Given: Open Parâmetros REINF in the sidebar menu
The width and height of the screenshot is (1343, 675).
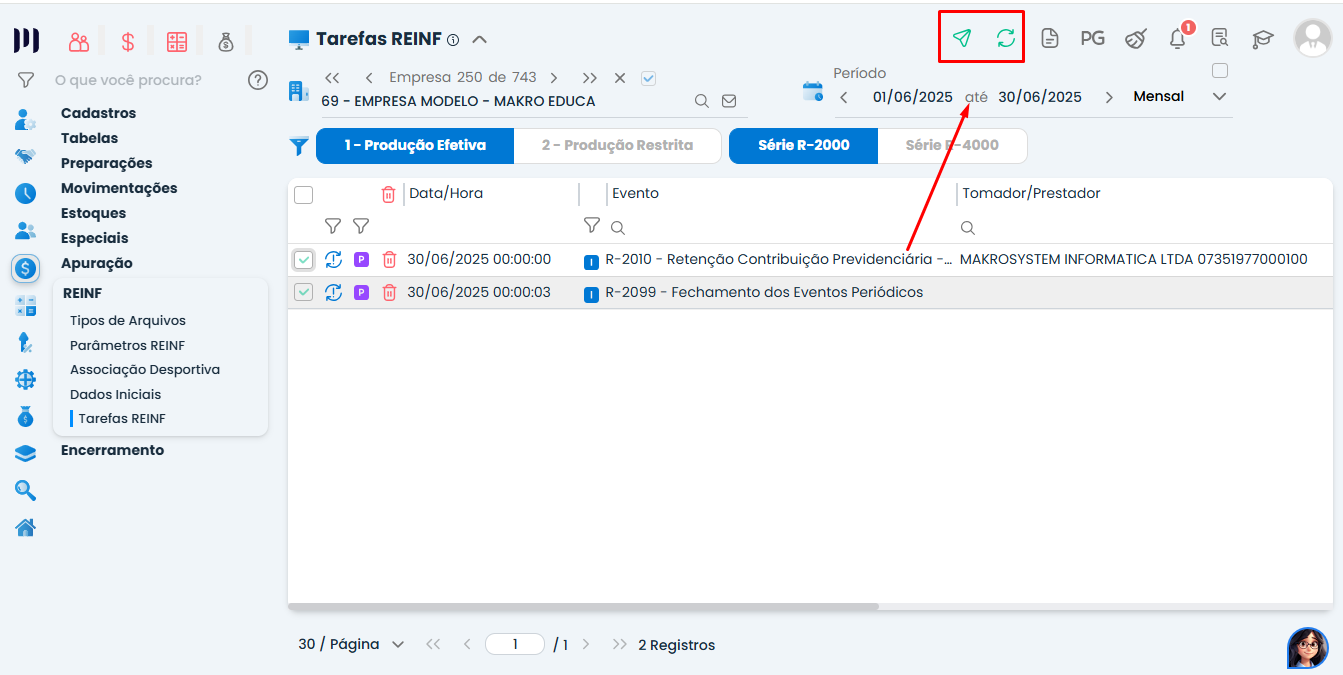Looking at the screenshot, I should click(127, 345).
